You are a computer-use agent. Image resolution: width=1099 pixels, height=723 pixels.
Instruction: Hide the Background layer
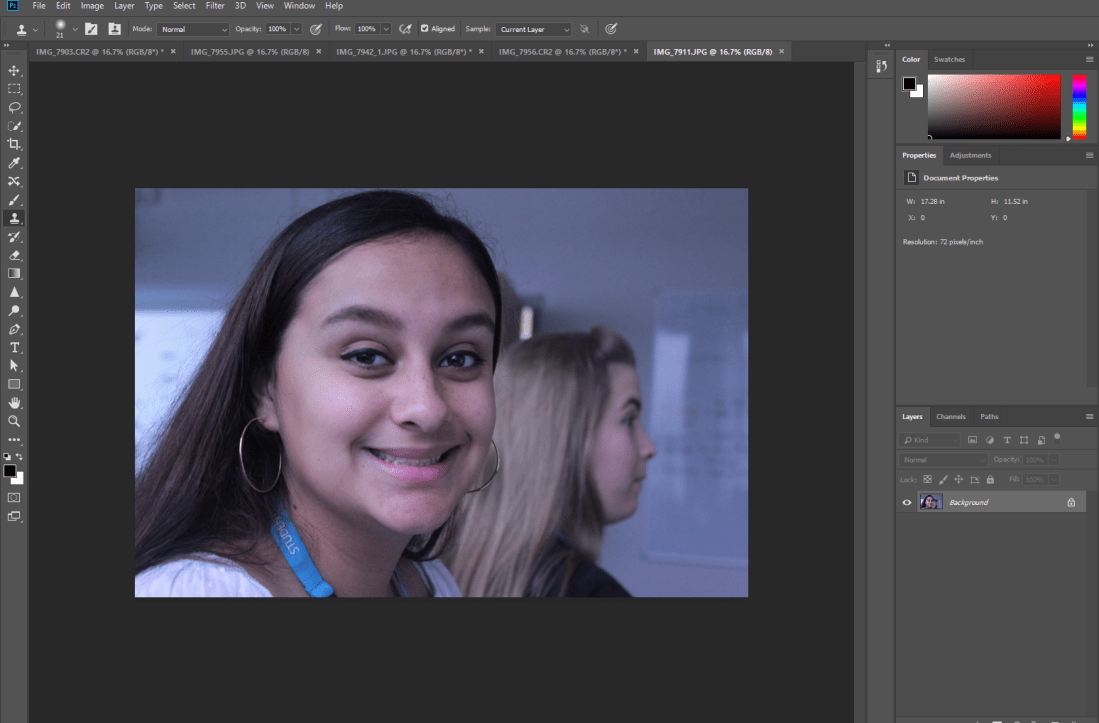point(906,501)
